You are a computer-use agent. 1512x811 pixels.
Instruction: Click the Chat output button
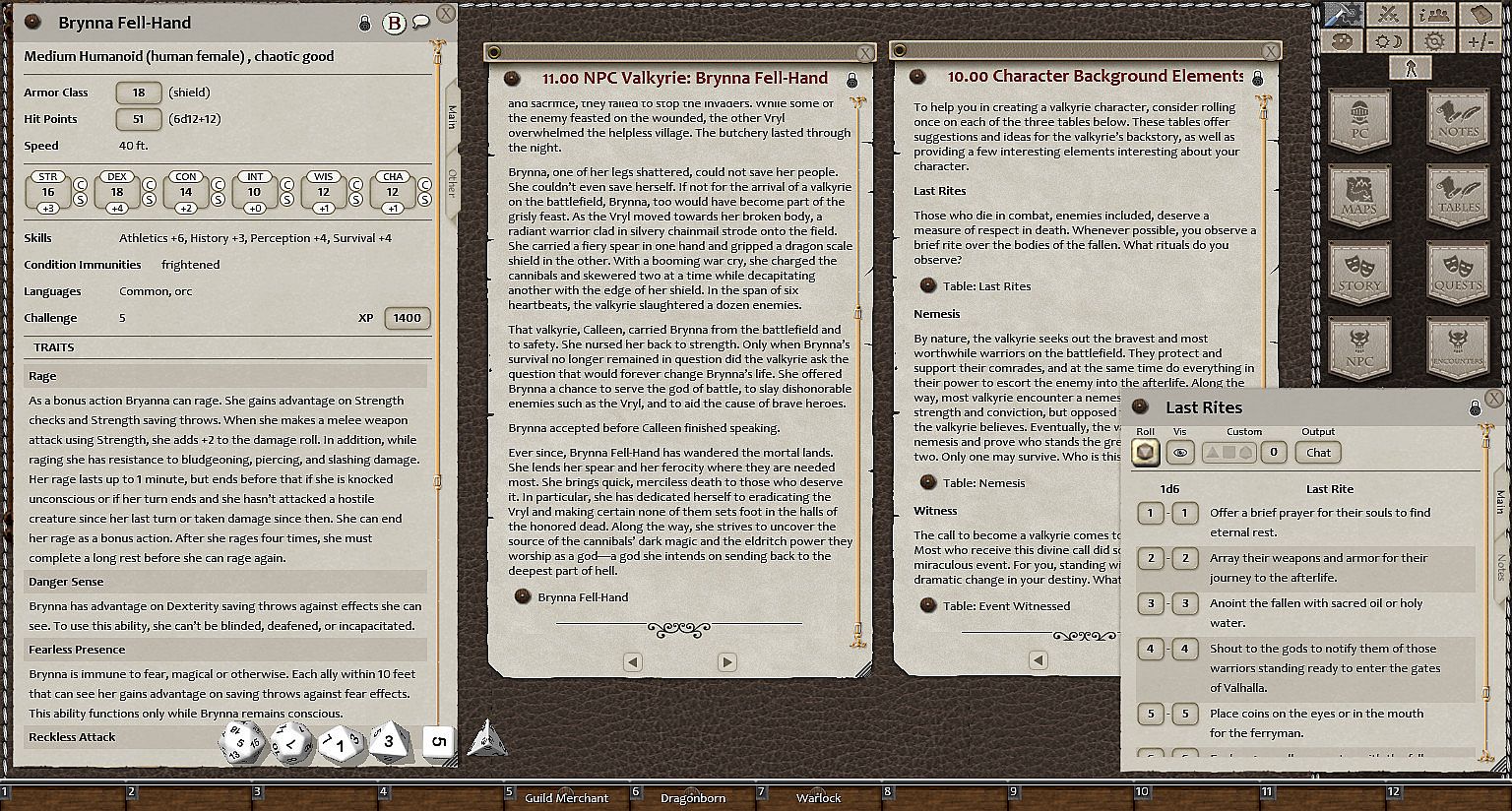tap(1319, 453)
